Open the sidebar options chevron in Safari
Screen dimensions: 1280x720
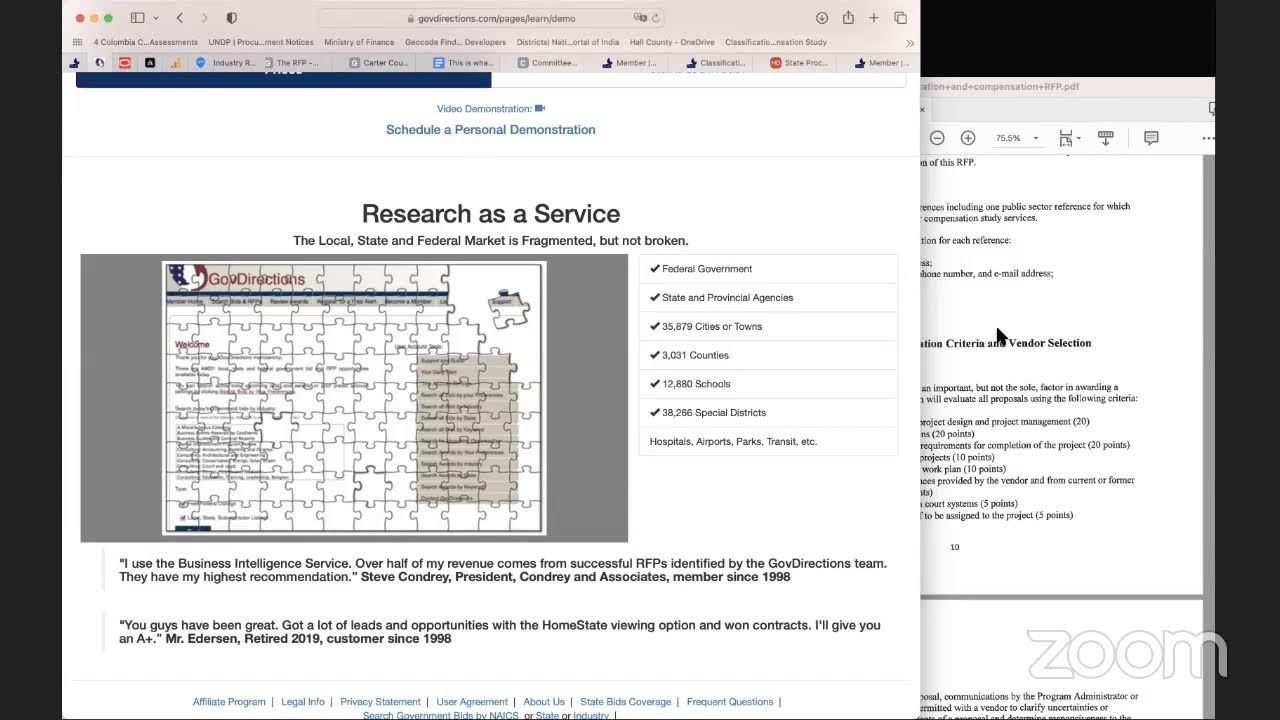click(155, 18)
